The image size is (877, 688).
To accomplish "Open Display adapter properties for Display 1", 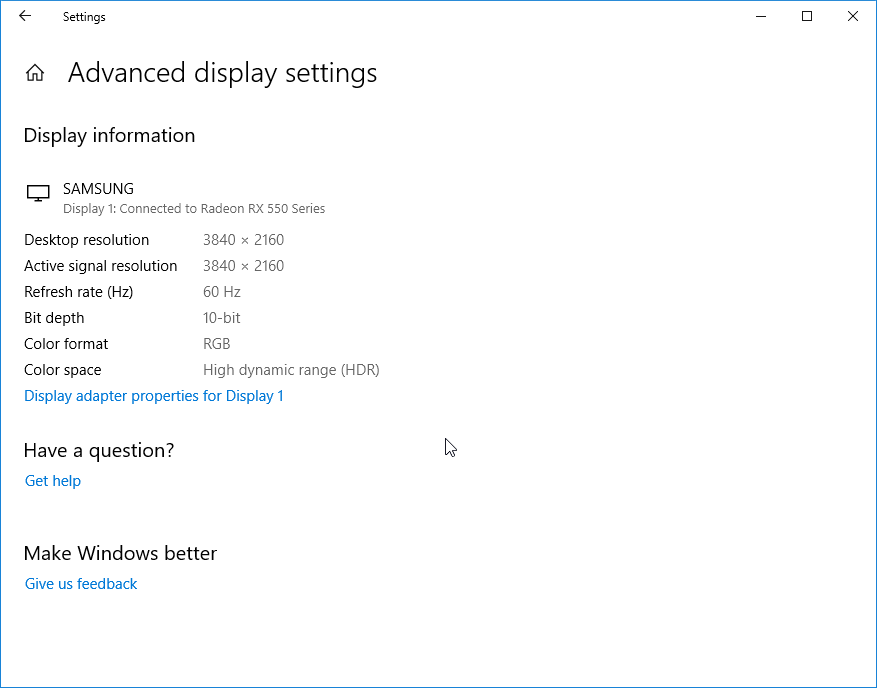I will coord(154,396).
